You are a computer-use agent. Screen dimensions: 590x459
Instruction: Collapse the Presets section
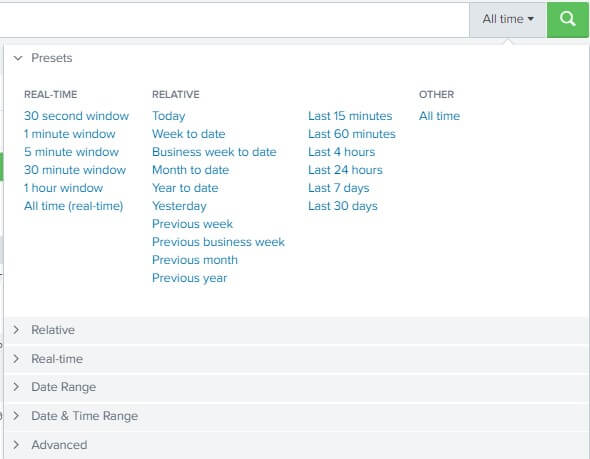click(43, 58)
